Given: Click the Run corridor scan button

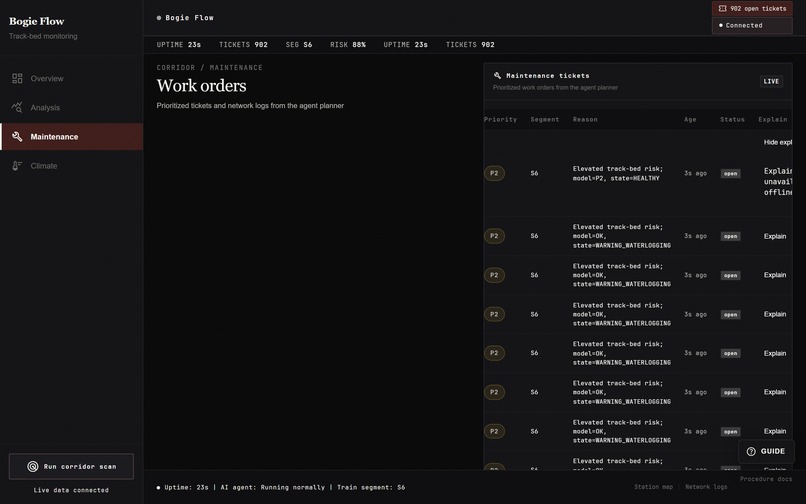Looking at the screenshot, I should 71,466.
